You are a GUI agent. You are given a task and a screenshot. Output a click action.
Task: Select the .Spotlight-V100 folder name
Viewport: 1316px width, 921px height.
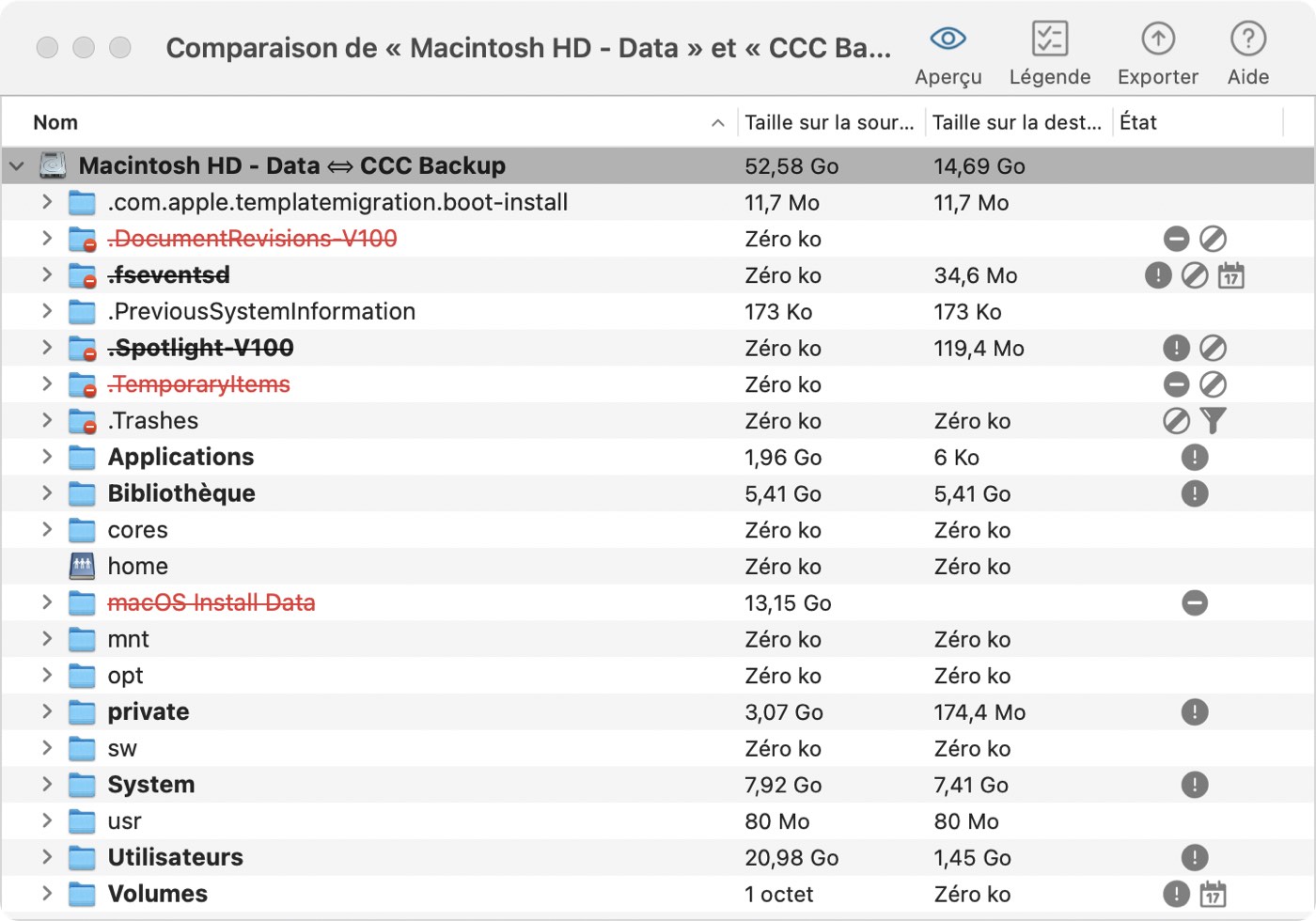(201, 348)
